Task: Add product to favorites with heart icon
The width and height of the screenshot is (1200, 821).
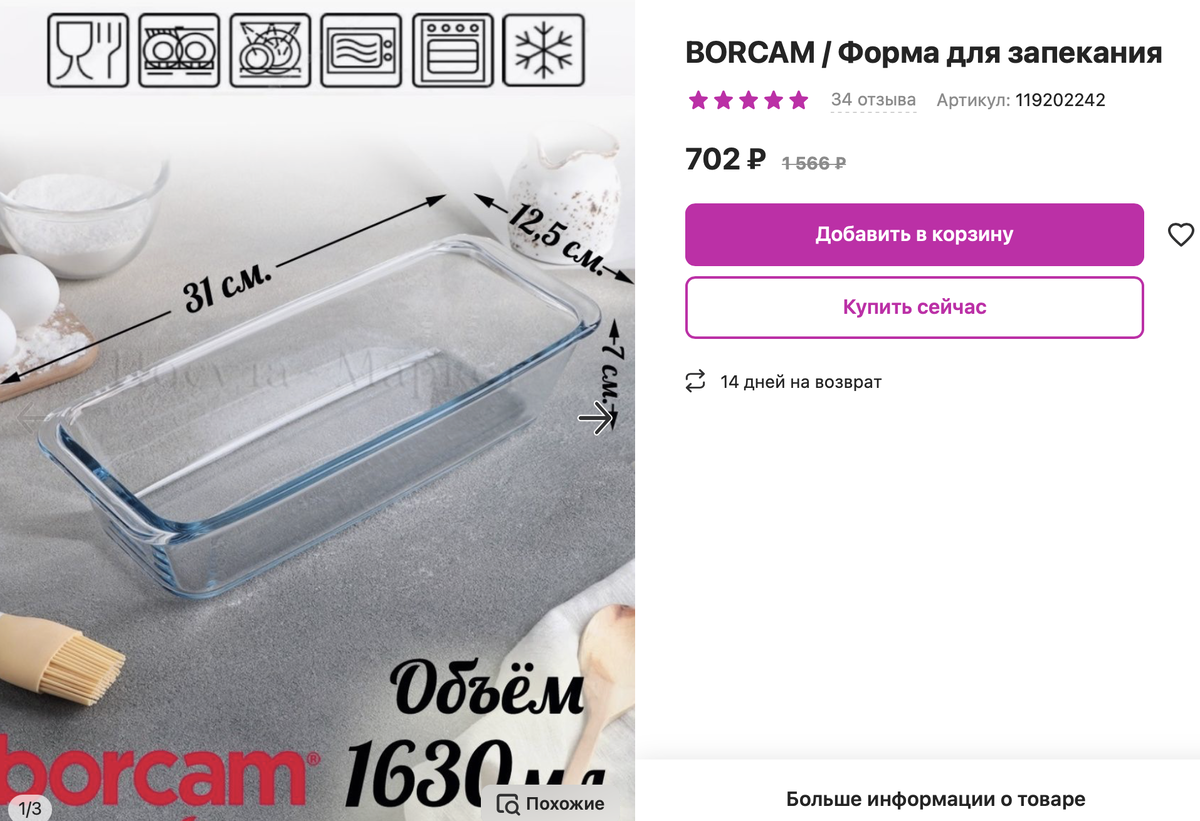Action: [x=1181, y=235]
